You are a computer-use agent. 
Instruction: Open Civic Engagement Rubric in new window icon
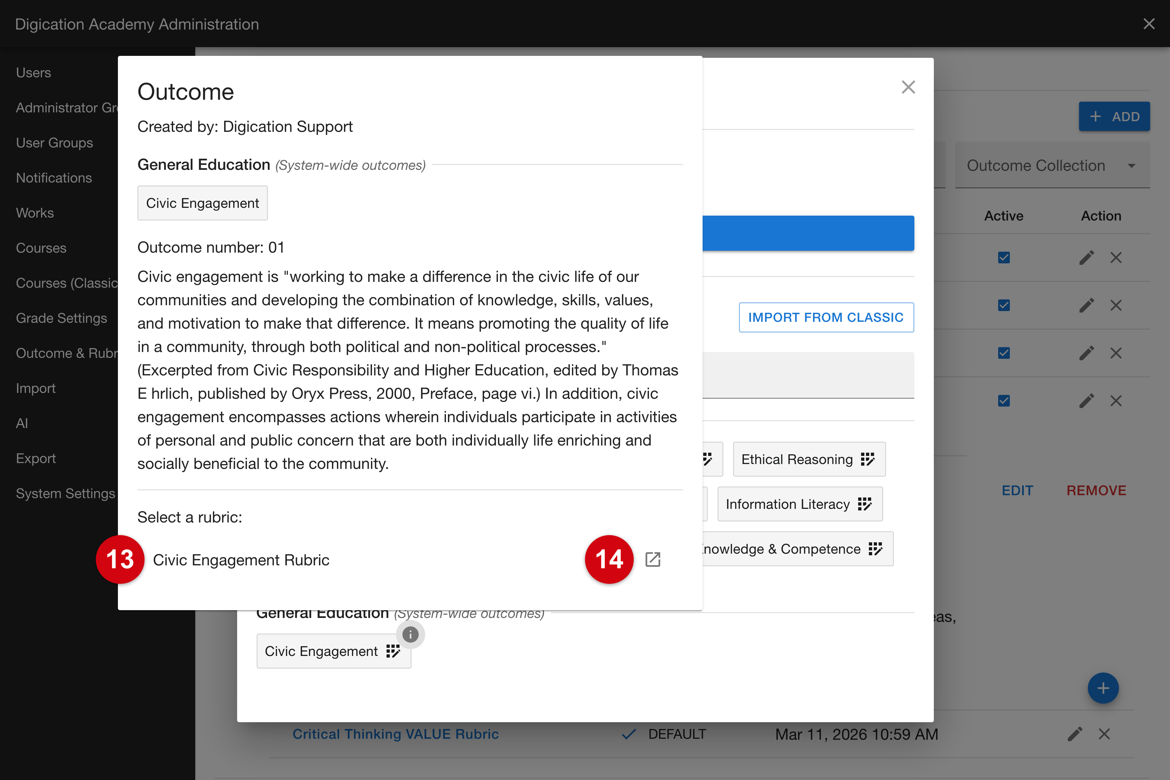[653, 559]
